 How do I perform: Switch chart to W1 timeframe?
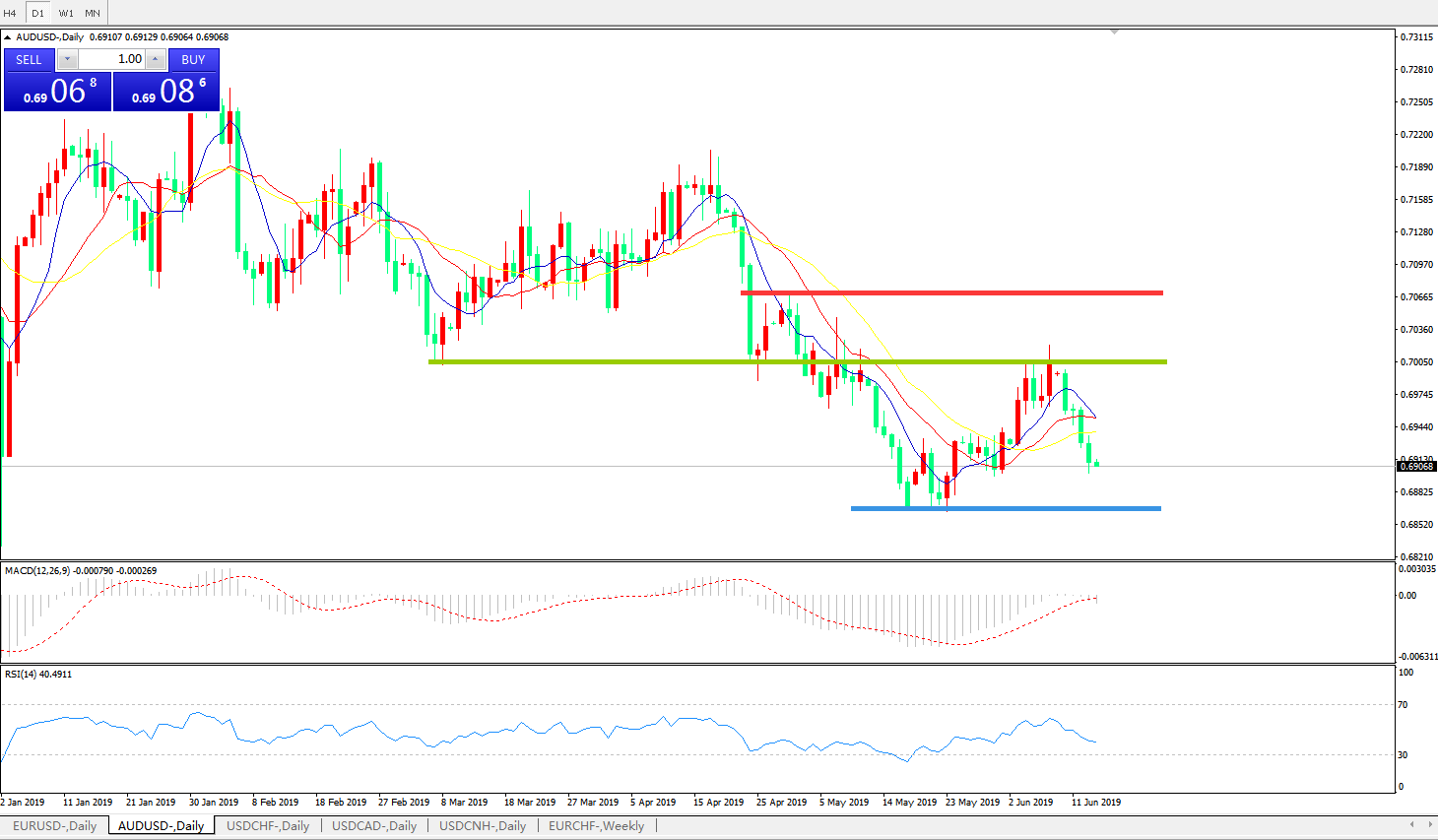coord(66,13)
